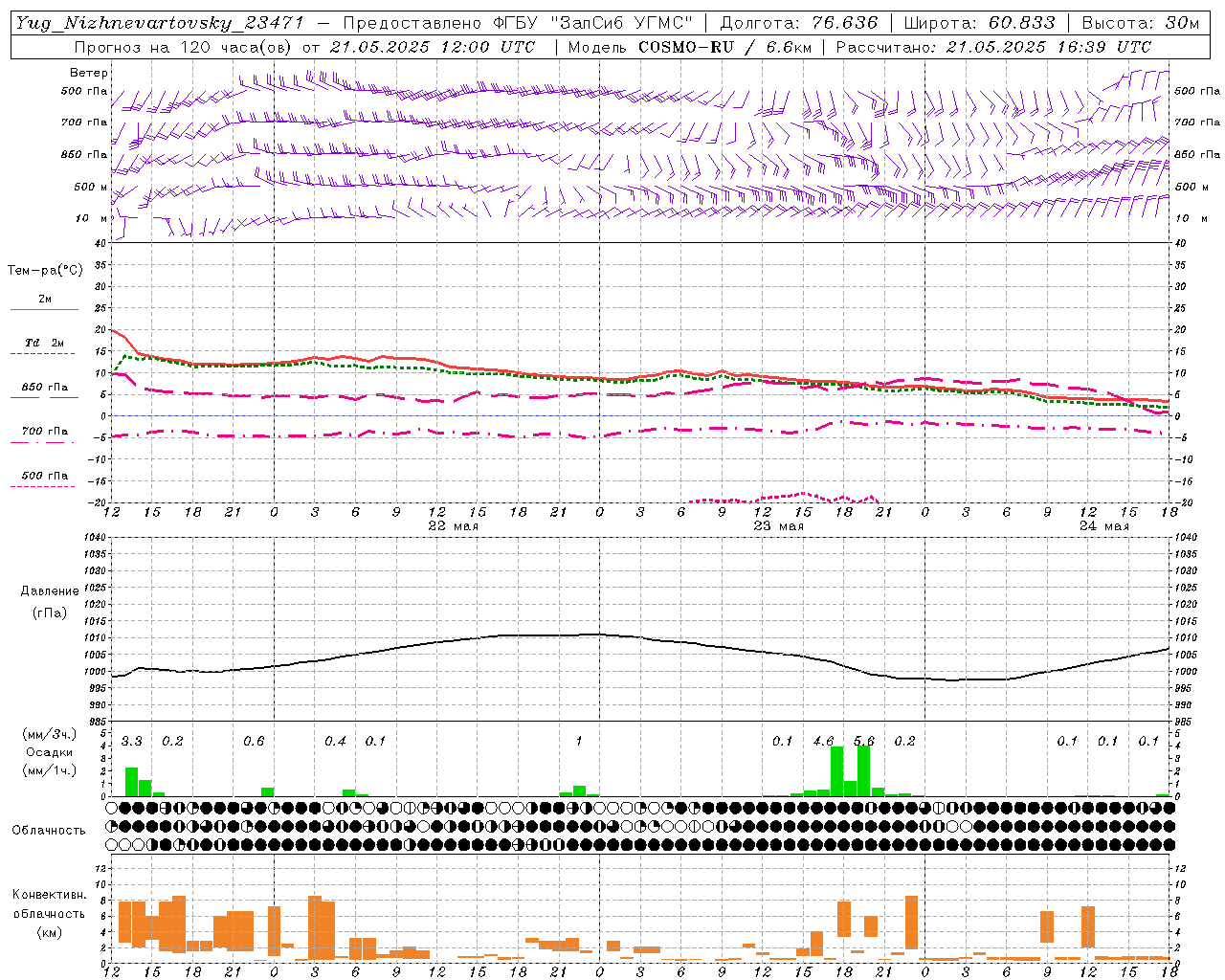
Task: Click the 3.3 precipitation total value
Action: click(132, 741)
